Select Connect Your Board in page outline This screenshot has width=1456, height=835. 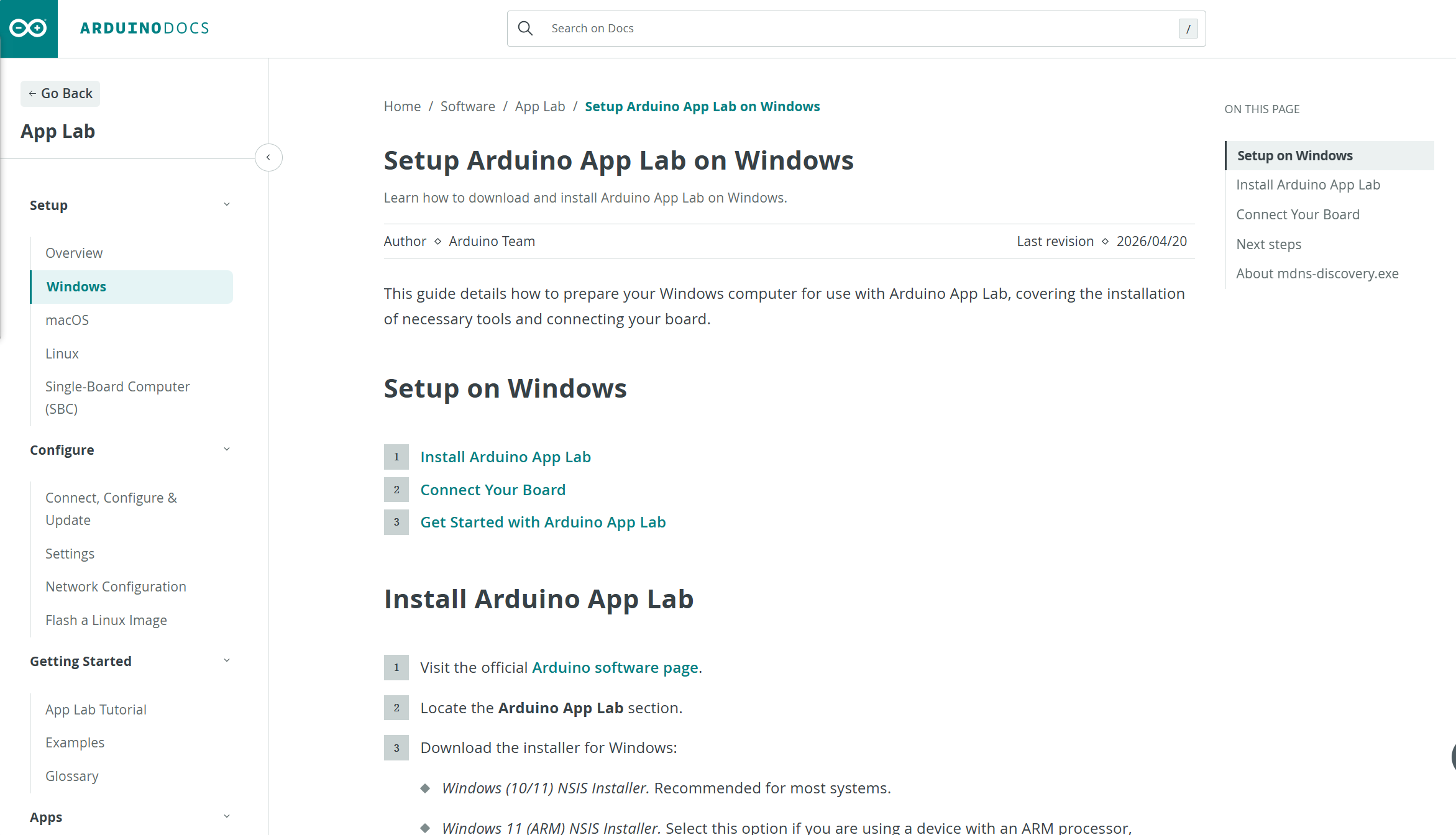coord(1298,214)
